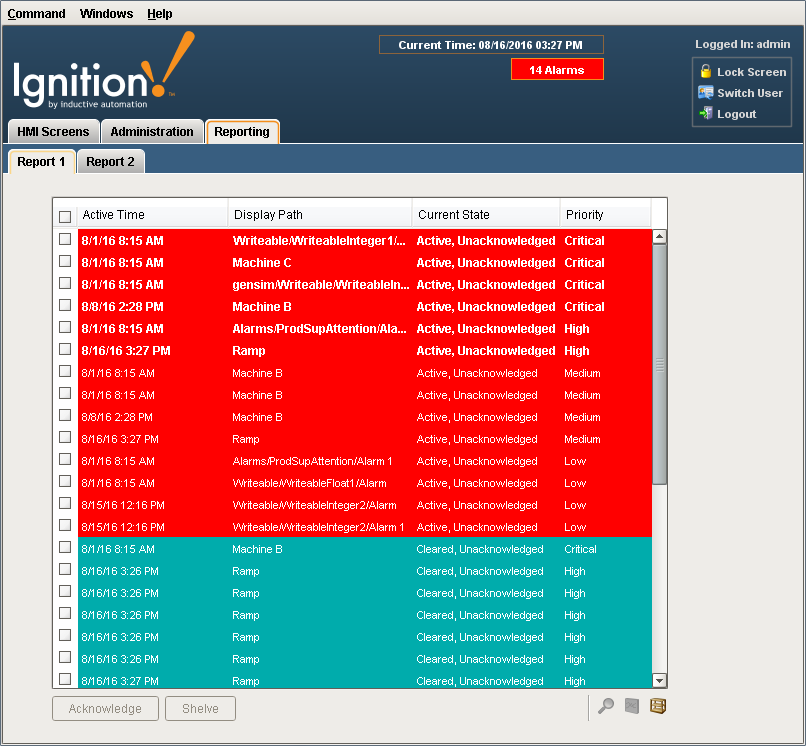Click the Shelve button

tap(200, 708)
